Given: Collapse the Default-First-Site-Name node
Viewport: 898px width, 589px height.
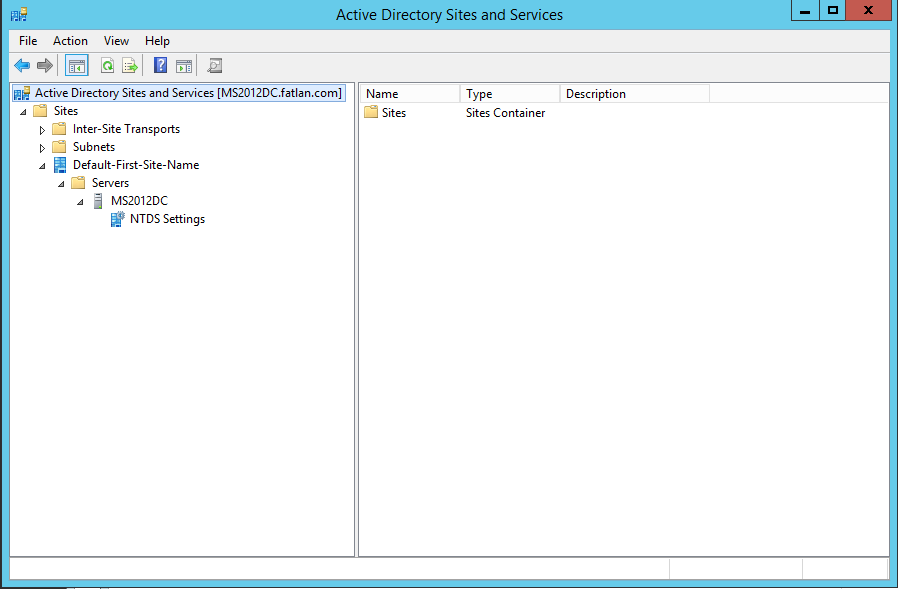Looking at the screenshot, I should [42, 166].
